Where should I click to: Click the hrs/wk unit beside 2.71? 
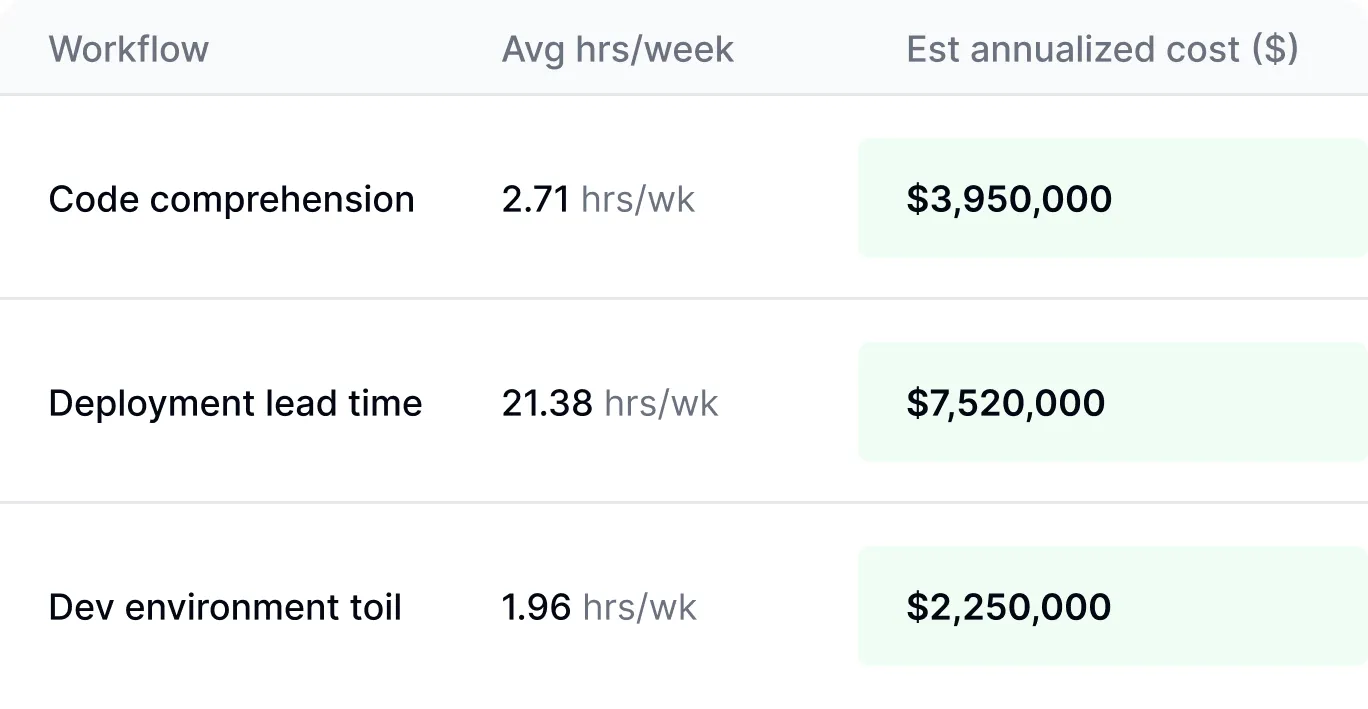638,199
